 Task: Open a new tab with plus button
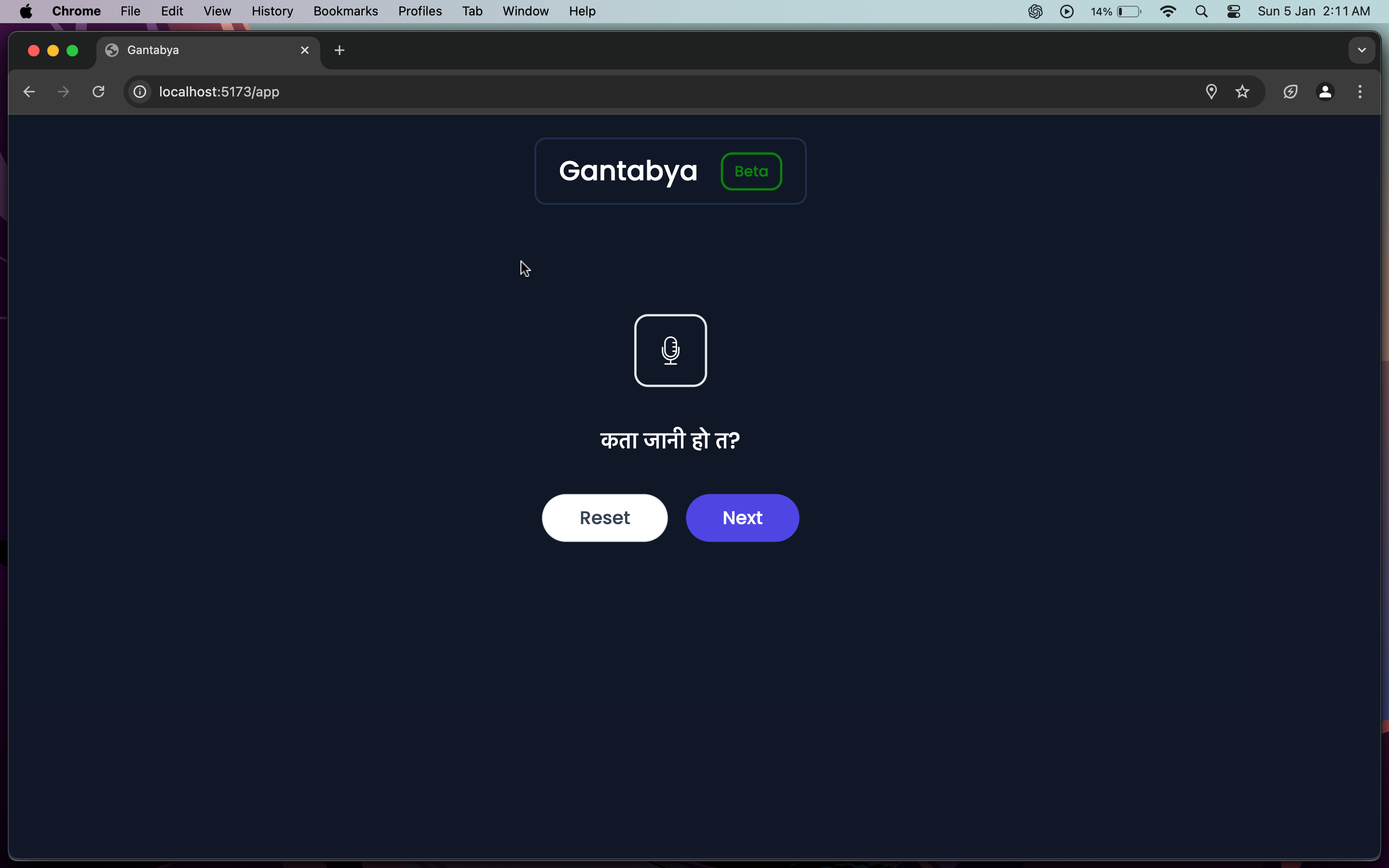[339, 51]
